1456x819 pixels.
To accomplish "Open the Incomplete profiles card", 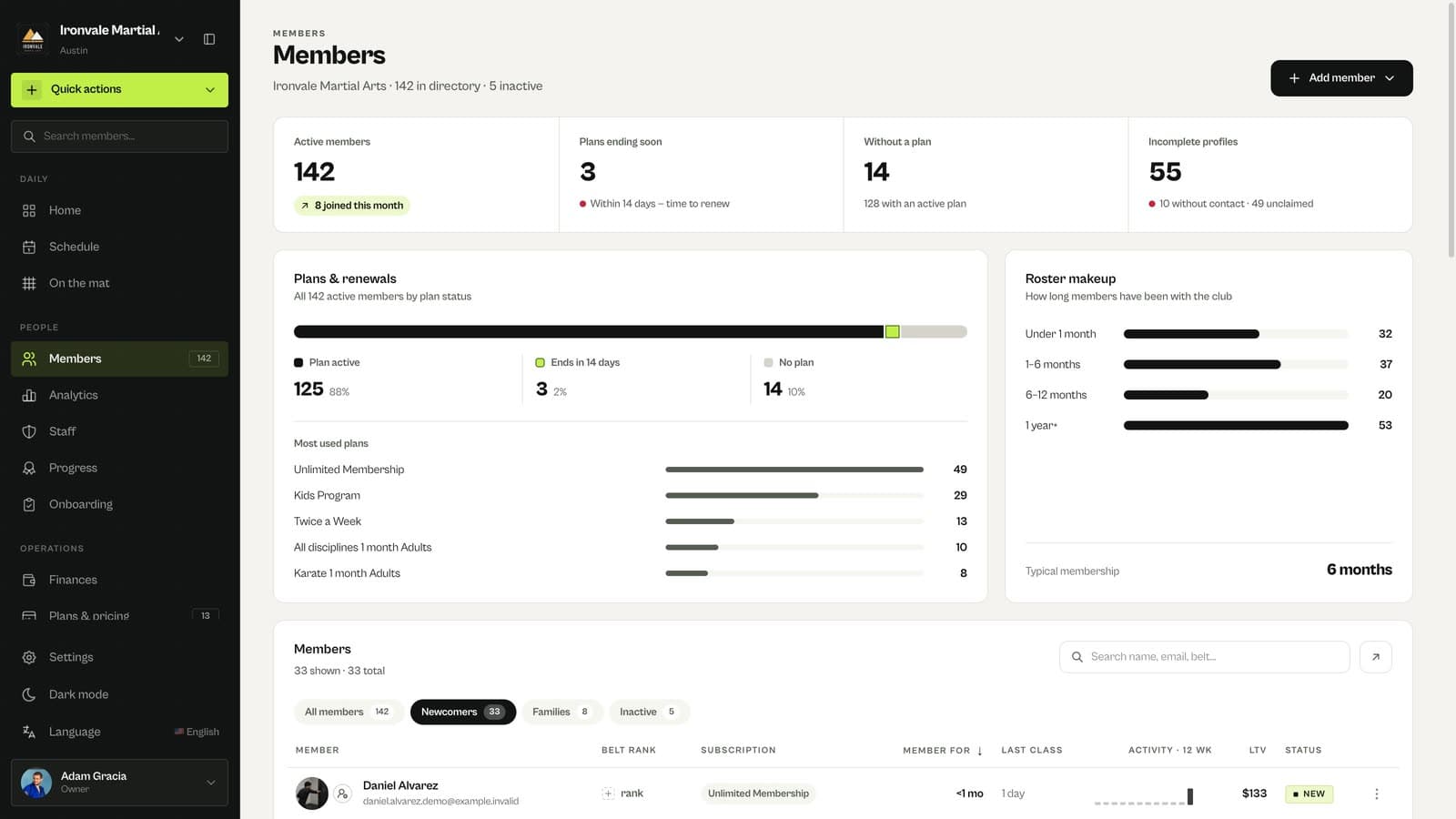I will [x=1270, y=175].
